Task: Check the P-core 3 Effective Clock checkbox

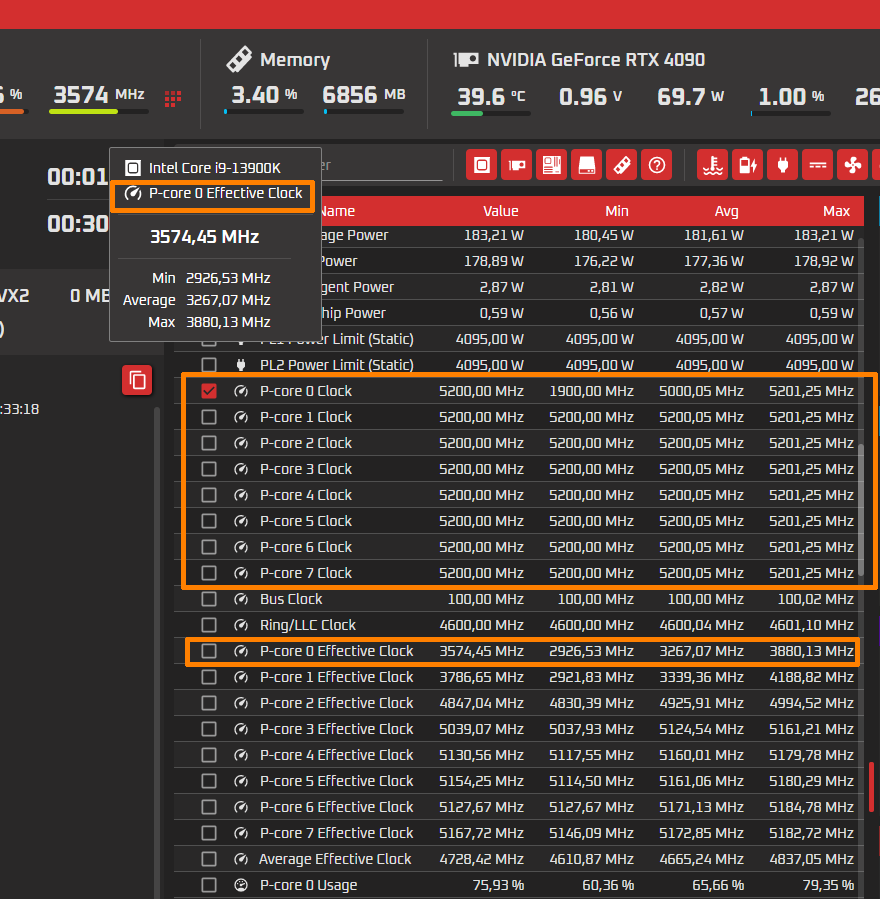Action: point(209,729)
